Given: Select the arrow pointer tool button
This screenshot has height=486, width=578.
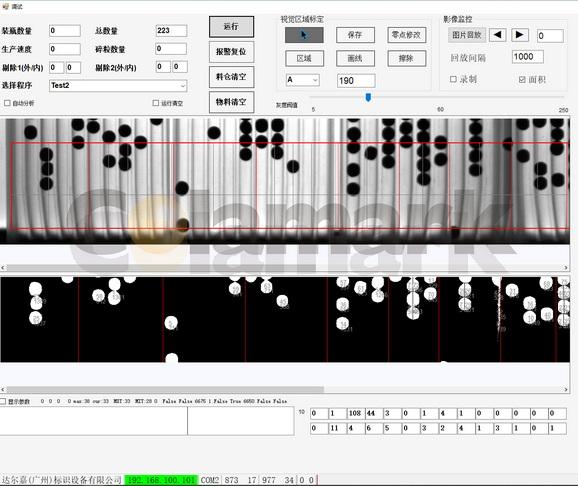Looking at the screenshot, I should (x=304, y=35).
